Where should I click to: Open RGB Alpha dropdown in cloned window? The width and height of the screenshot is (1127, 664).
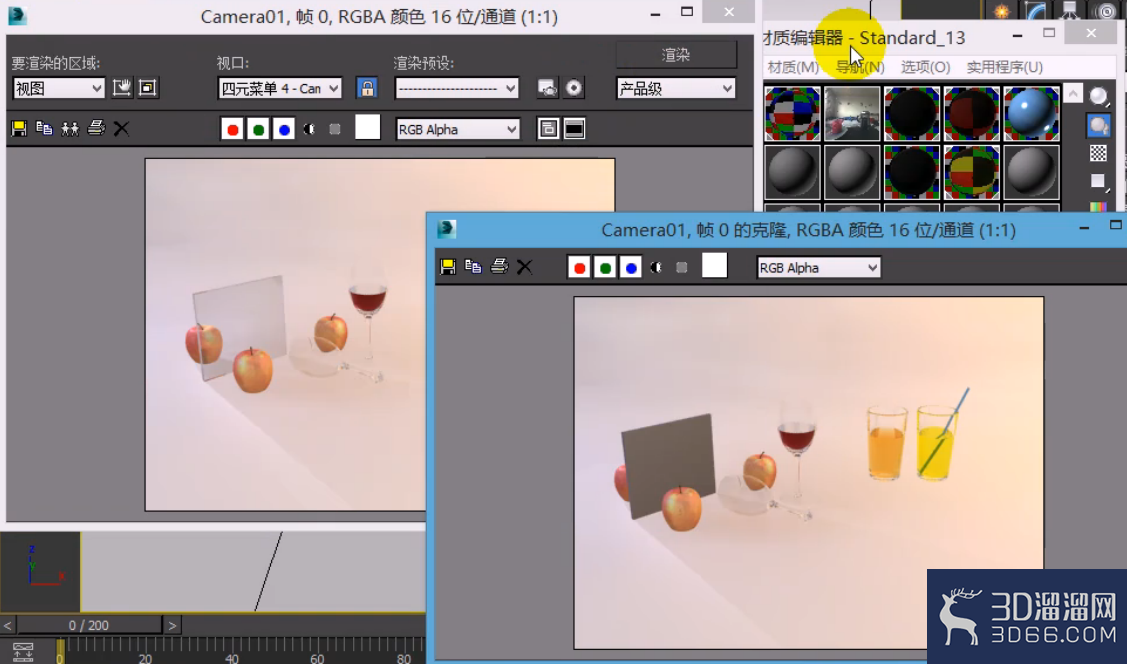819,268
